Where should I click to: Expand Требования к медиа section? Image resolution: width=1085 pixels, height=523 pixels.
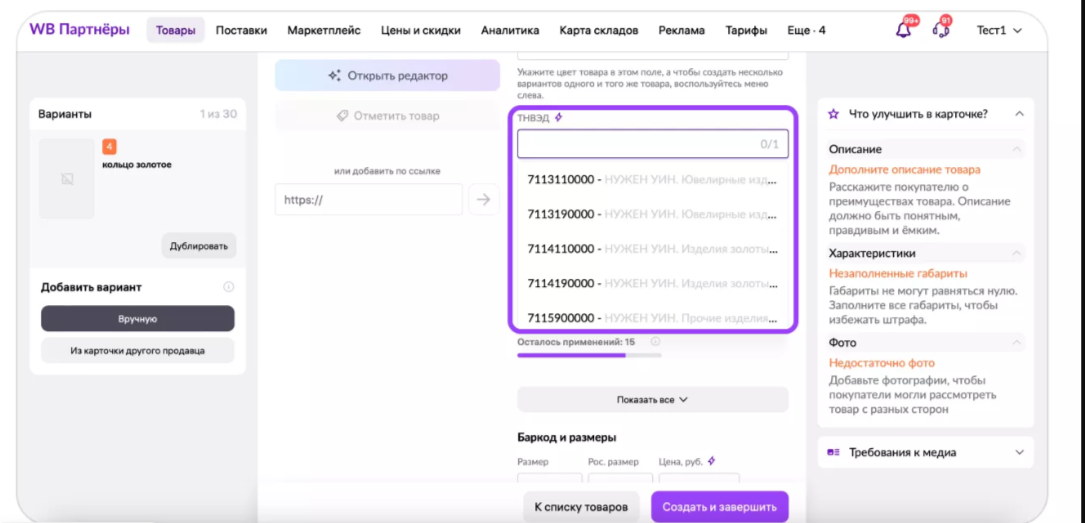(1019, 452)
